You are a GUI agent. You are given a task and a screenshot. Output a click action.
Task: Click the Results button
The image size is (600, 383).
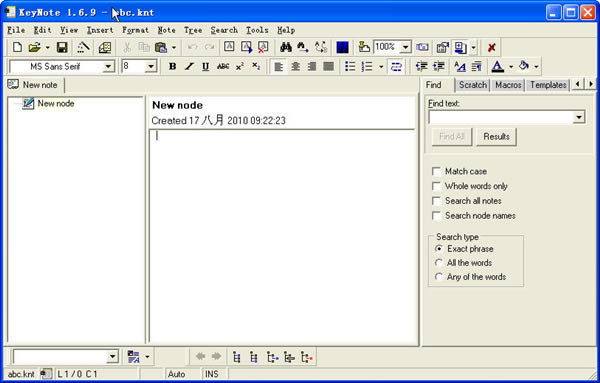(x=496, y=137)
